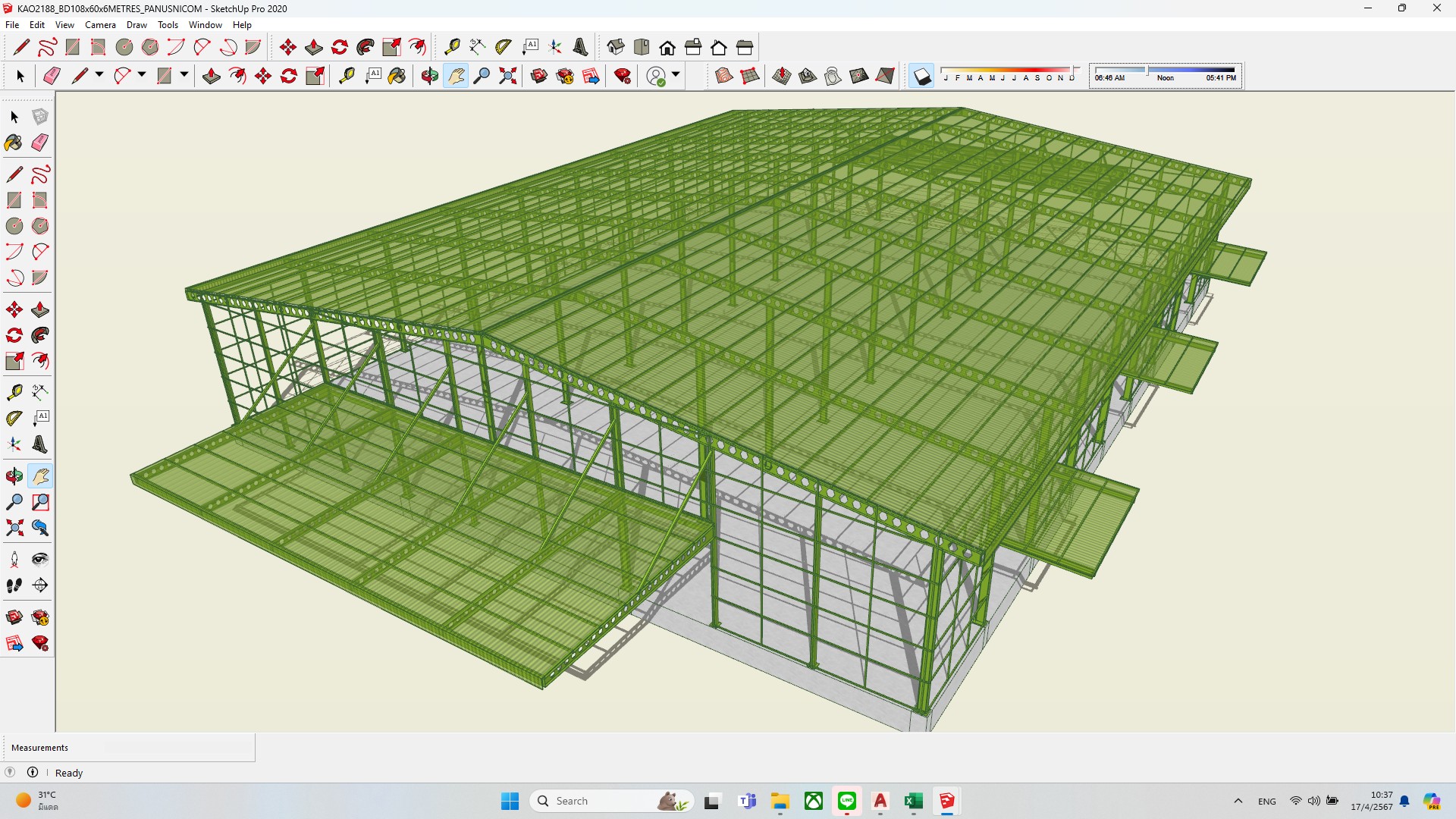Activate the Push/Pull tool in left toolbar
This screenshot has width=1456, height=819.
[40, 309]
